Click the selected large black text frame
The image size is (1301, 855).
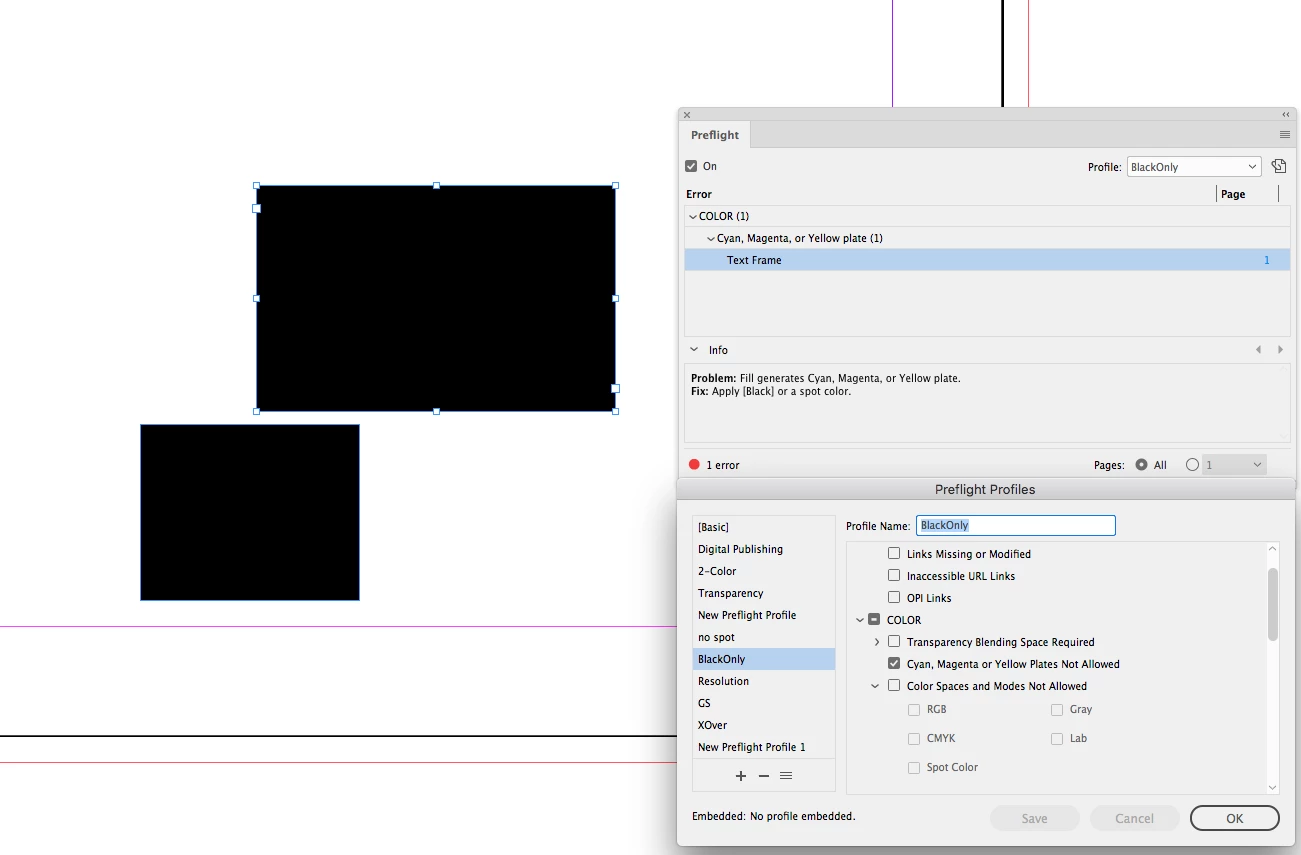[436, 298]
